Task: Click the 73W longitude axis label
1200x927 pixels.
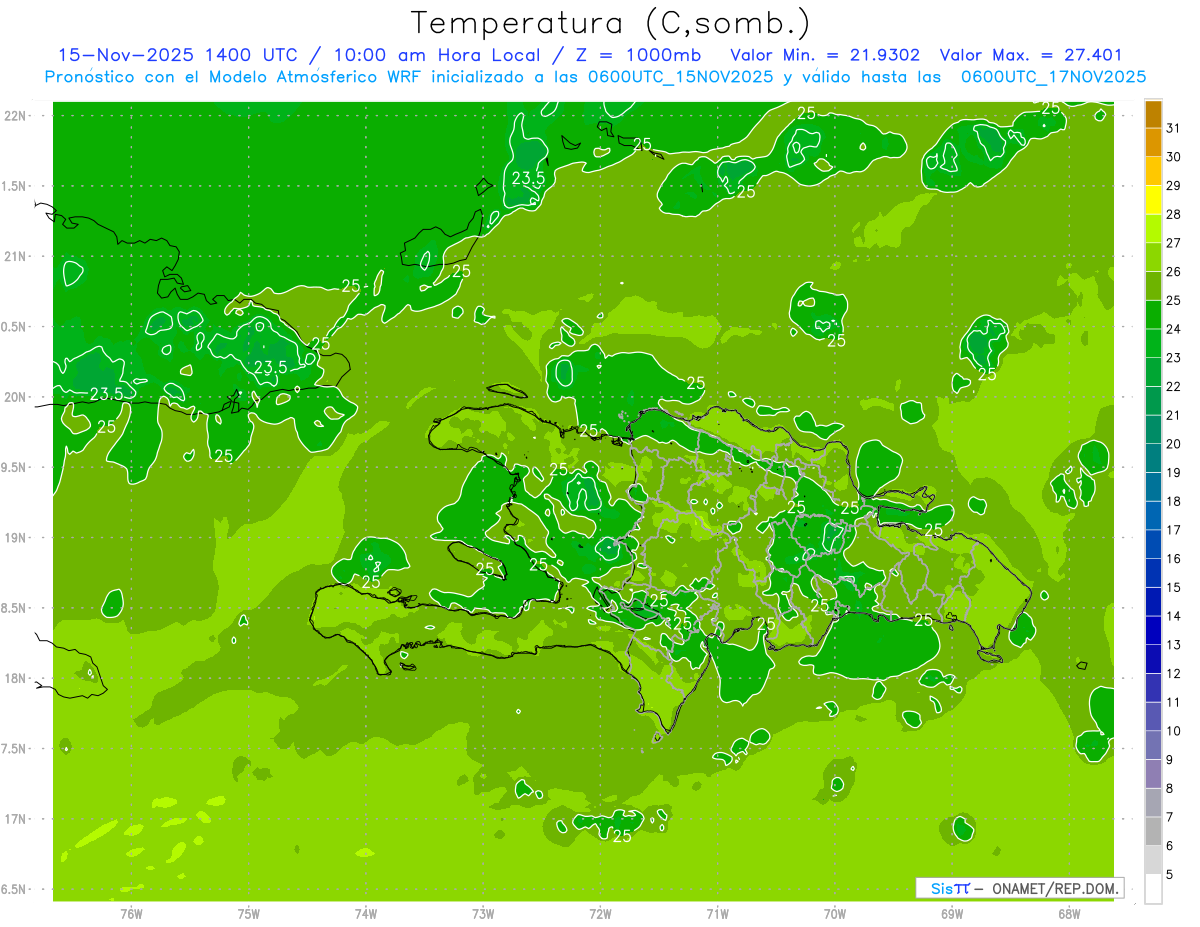Action: (x=483, y=914)
